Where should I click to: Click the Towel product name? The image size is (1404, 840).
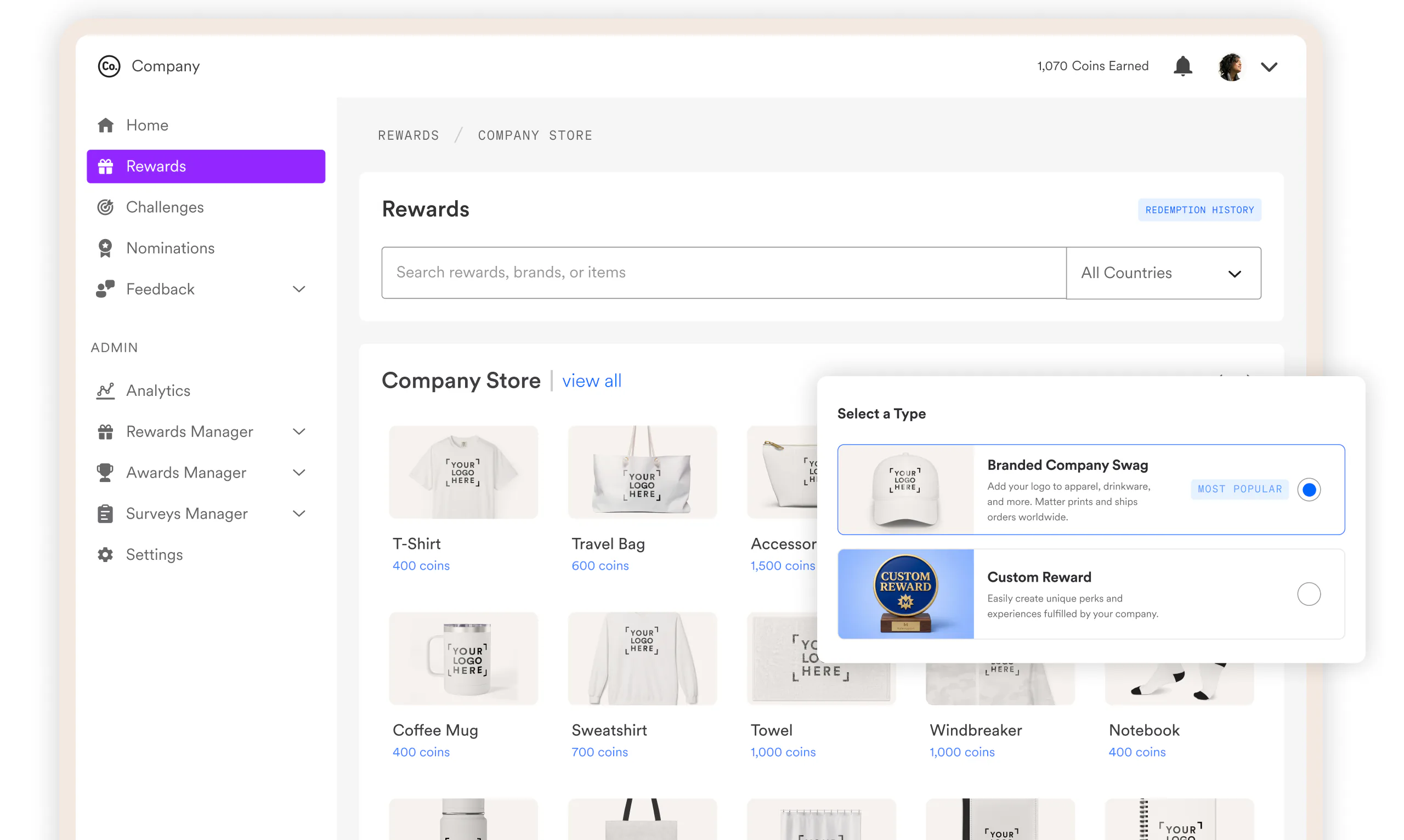(x=771, y=730)
